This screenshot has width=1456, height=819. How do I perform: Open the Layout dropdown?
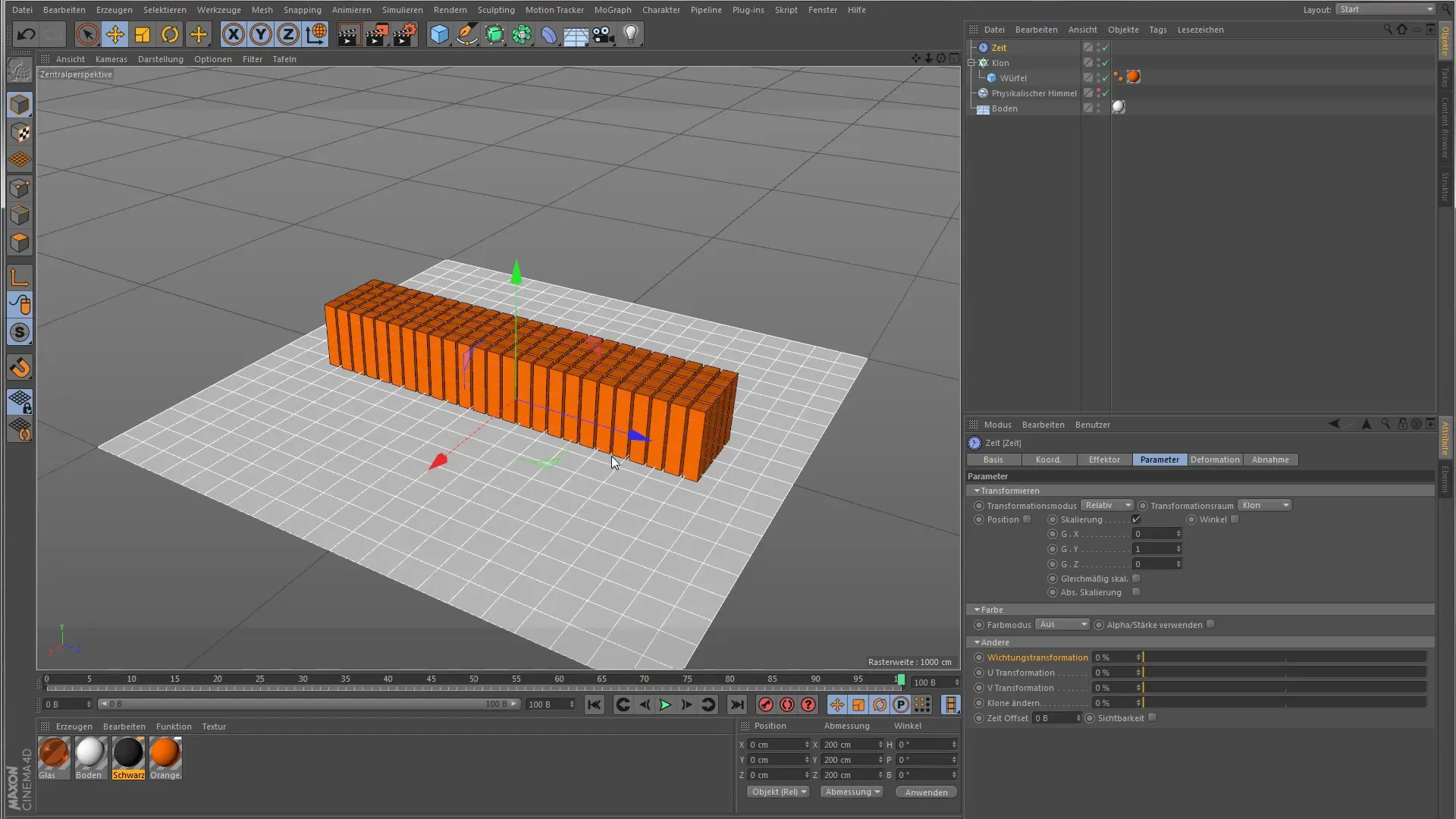pos(1385,9)
